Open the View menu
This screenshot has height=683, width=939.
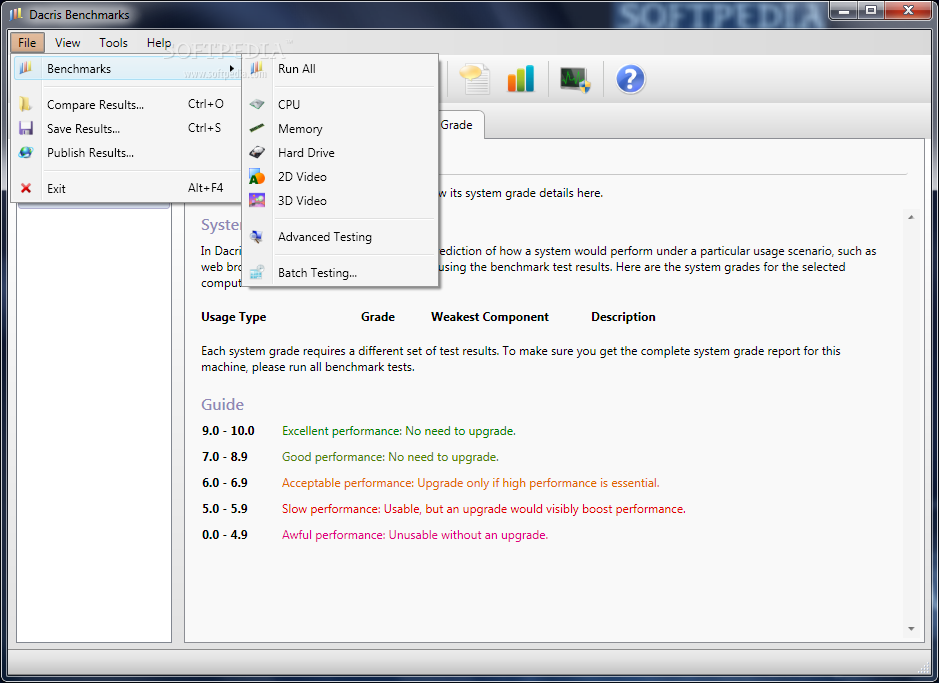pos(67,43)
